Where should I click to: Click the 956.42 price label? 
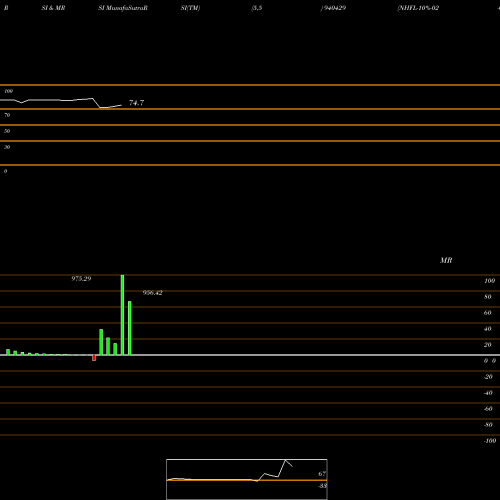[152, 293]
